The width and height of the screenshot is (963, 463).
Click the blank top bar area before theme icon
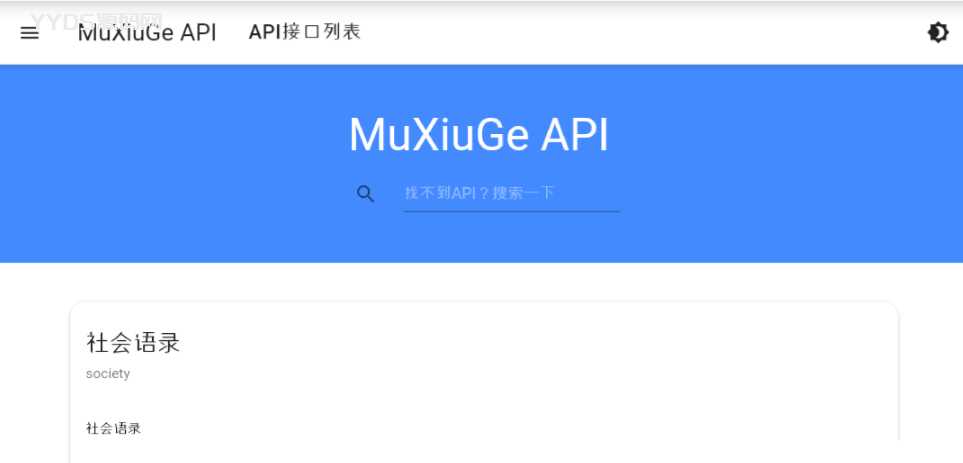point(650,32)
